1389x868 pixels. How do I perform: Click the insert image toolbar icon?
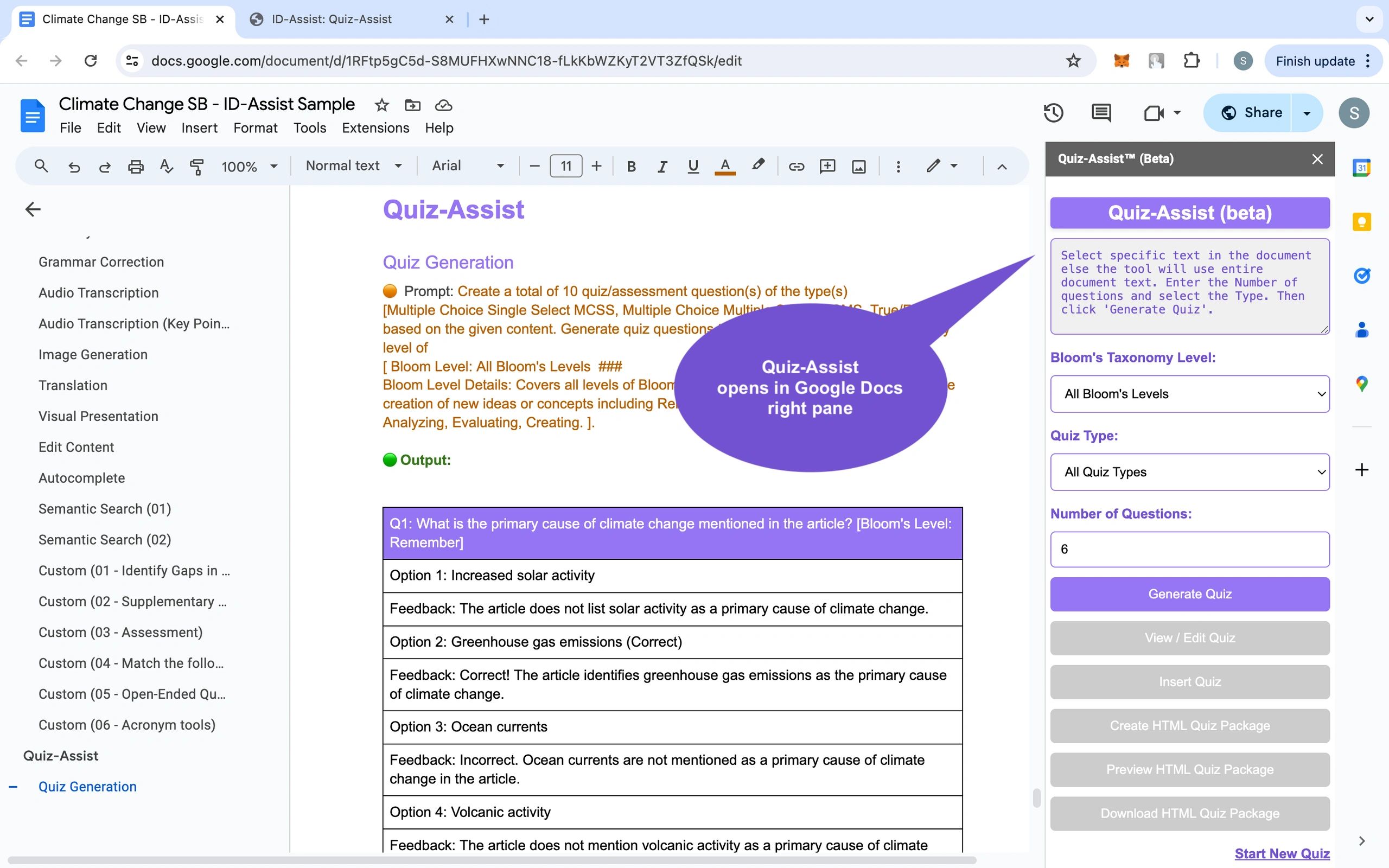[x=859, y=167]
